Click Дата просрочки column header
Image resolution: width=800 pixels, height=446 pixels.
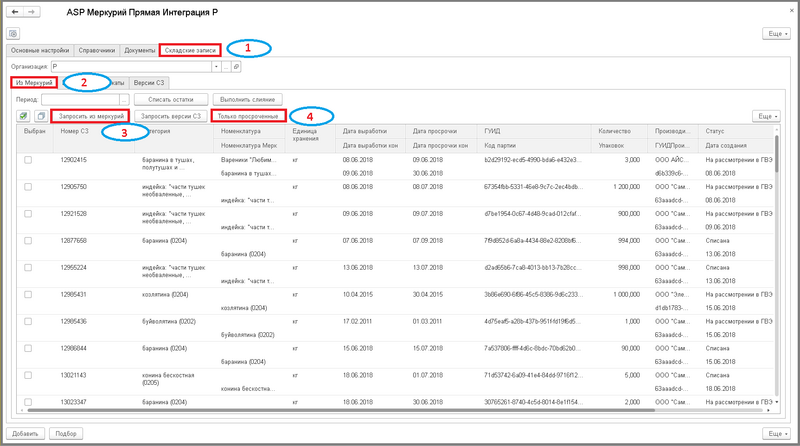435,131
